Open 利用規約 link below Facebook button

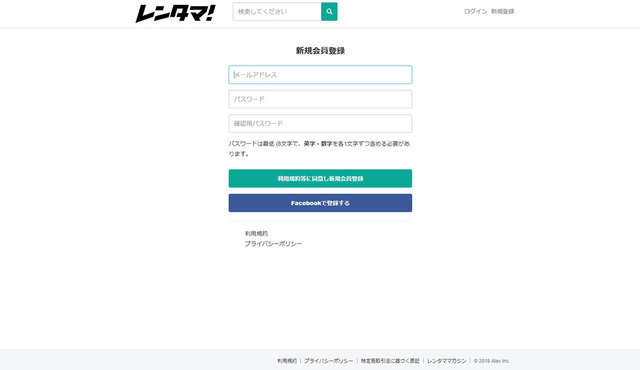(256, 234)
